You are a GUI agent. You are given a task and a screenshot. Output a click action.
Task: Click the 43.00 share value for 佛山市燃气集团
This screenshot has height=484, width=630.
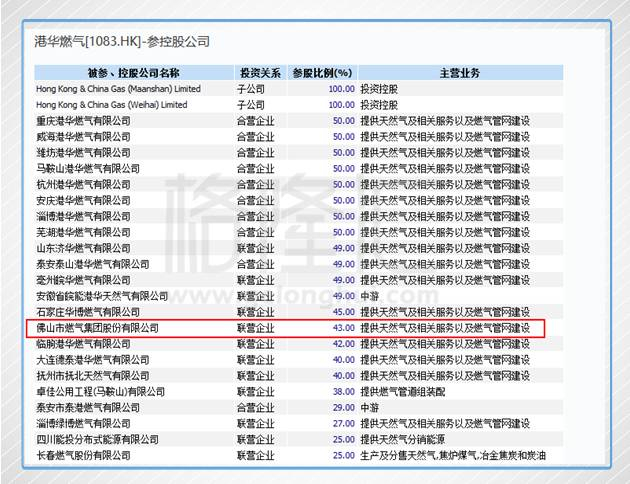344,328
